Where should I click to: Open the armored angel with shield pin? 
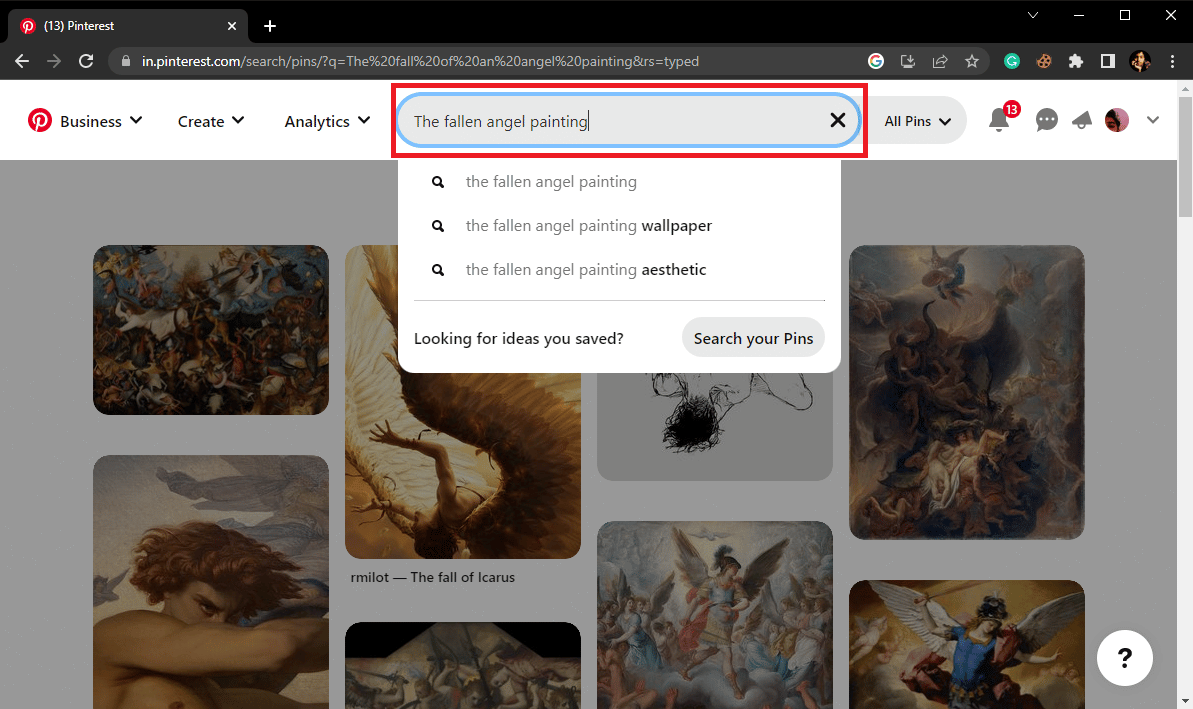click(714, 615)
